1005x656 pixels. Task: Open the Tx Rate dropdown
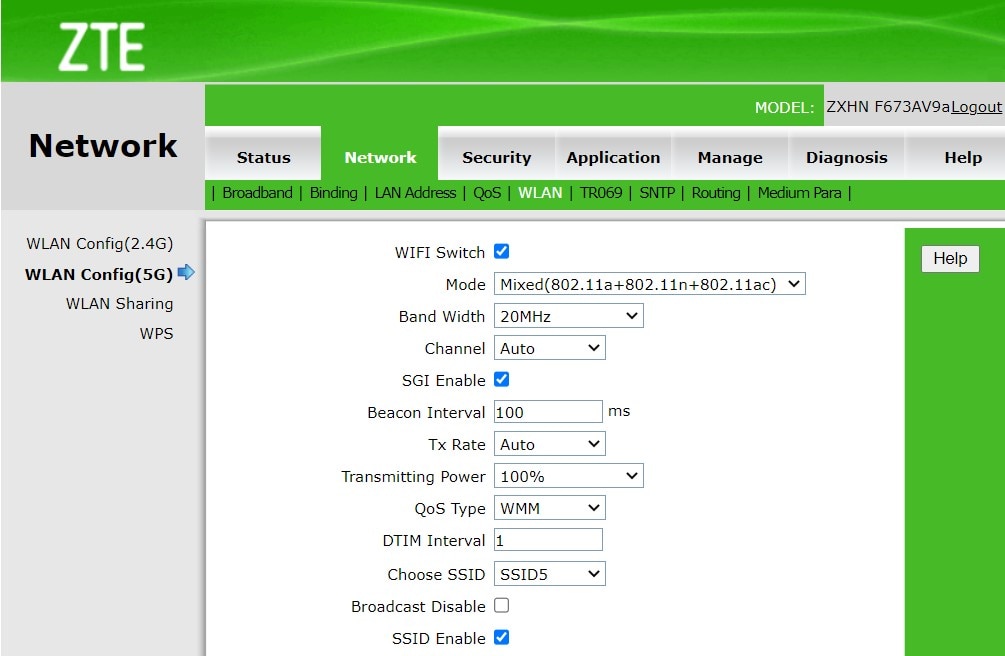tap(549, 444)
